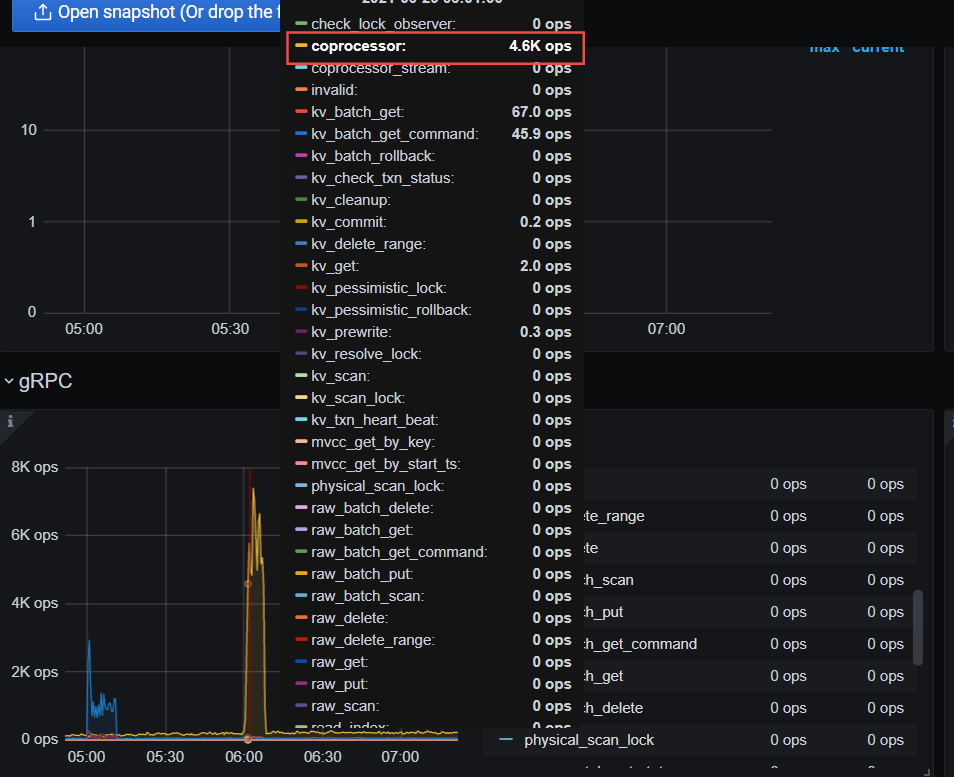Toggle the legend series ending in ete_range
954x777 pixels.
pyautogui.click(x=614, y=516)
